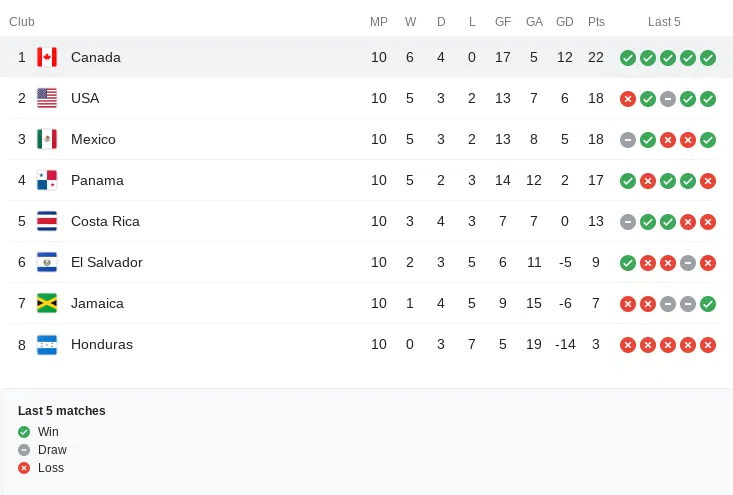Select the GD column header
733x495 pixels.
point(565,22)
